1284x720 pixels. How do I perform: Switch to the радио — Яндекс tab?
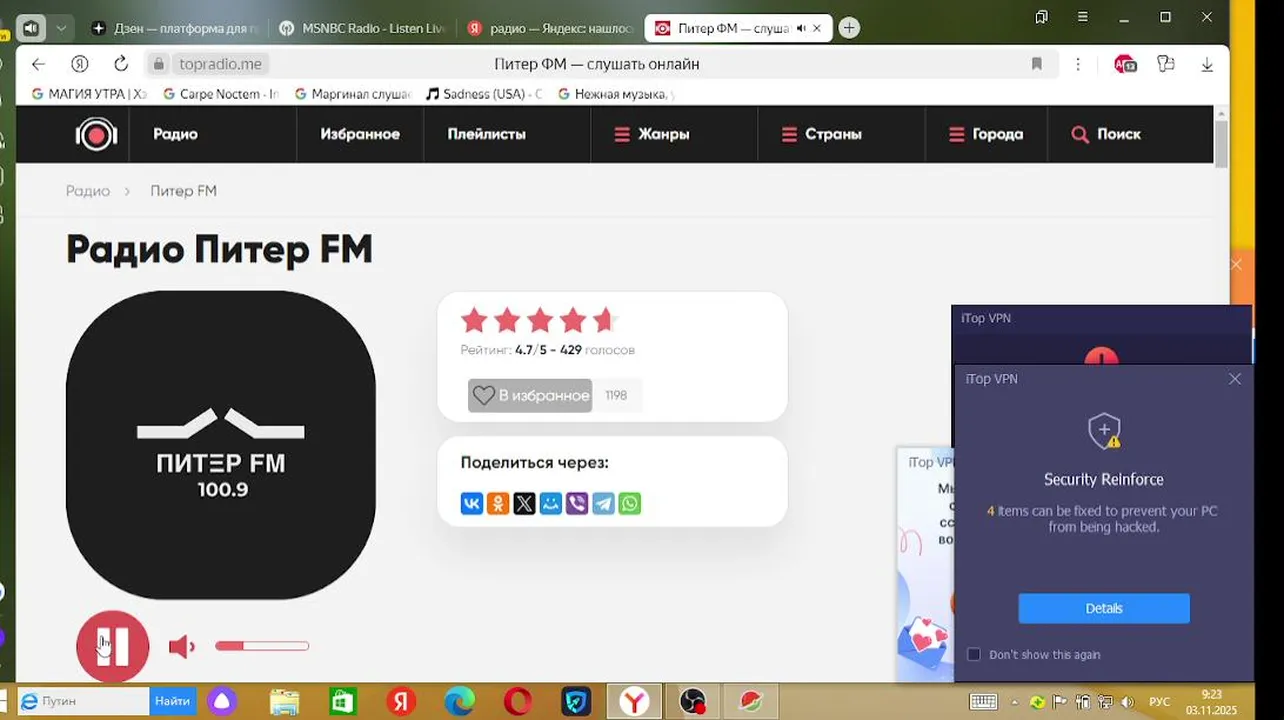[550, 28]
